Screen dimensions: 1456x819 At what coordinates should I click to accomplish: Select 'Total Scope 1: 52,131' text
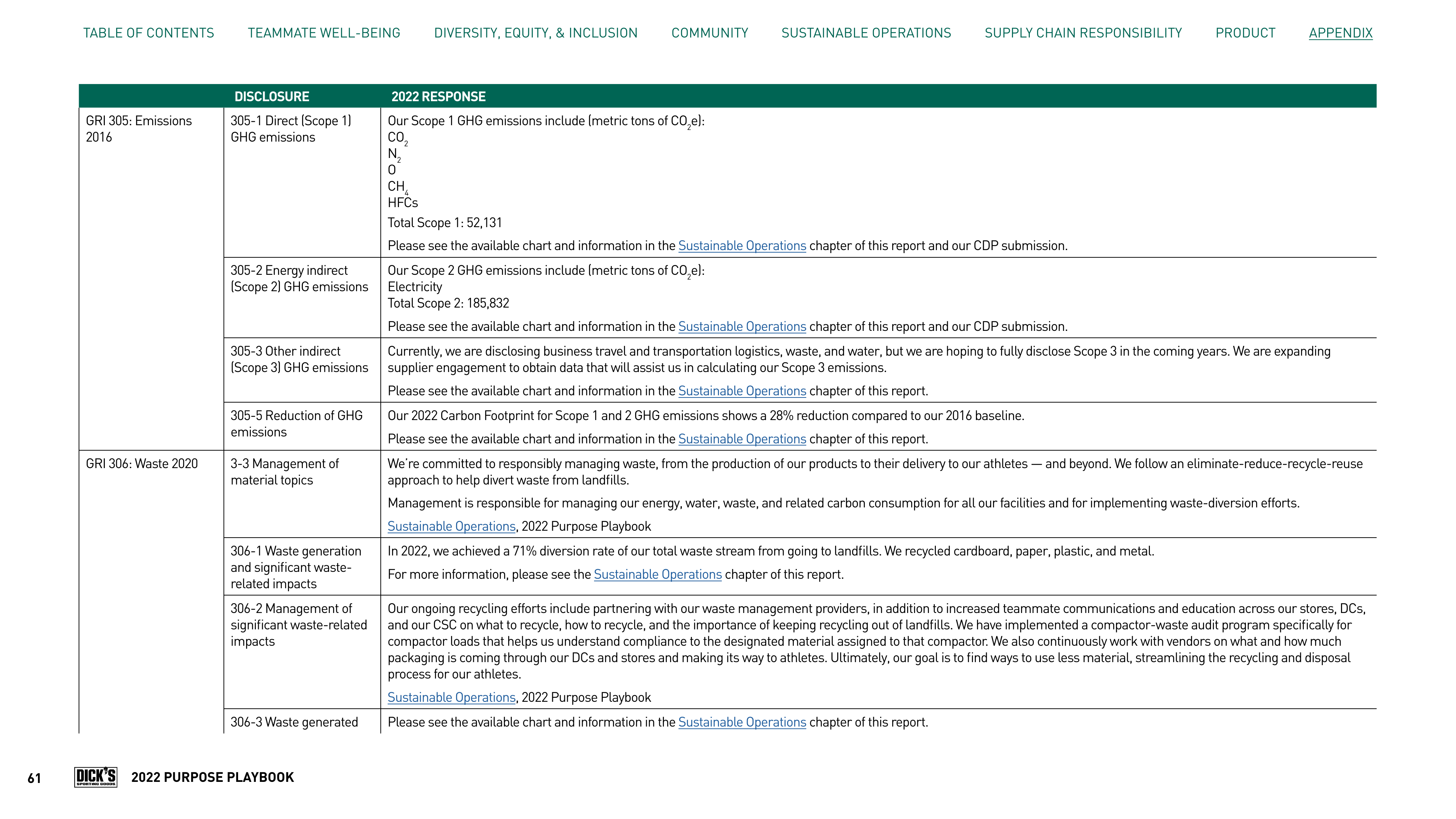coord(445,223)
